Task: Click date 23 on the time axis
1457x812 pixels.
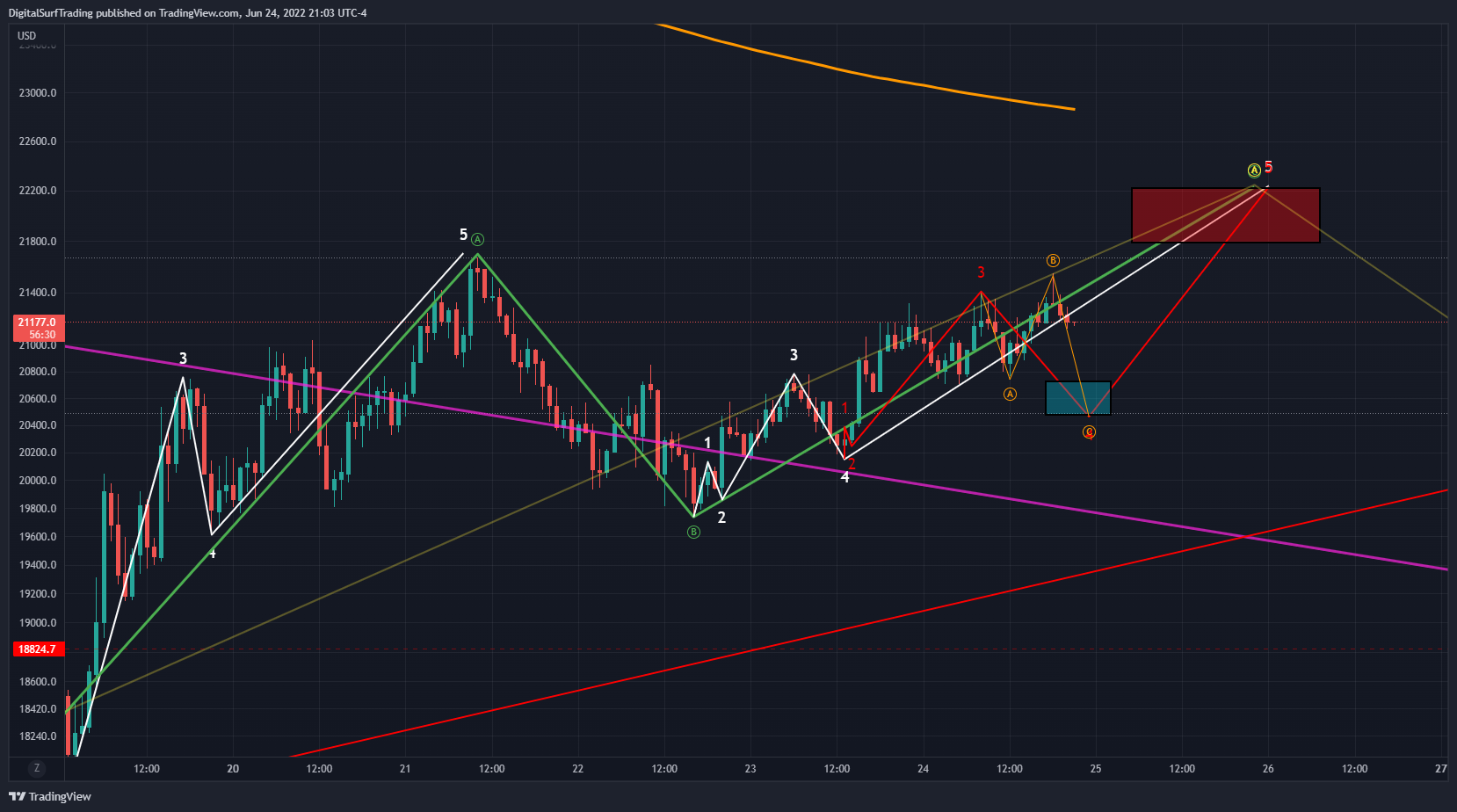Action: 750,769
